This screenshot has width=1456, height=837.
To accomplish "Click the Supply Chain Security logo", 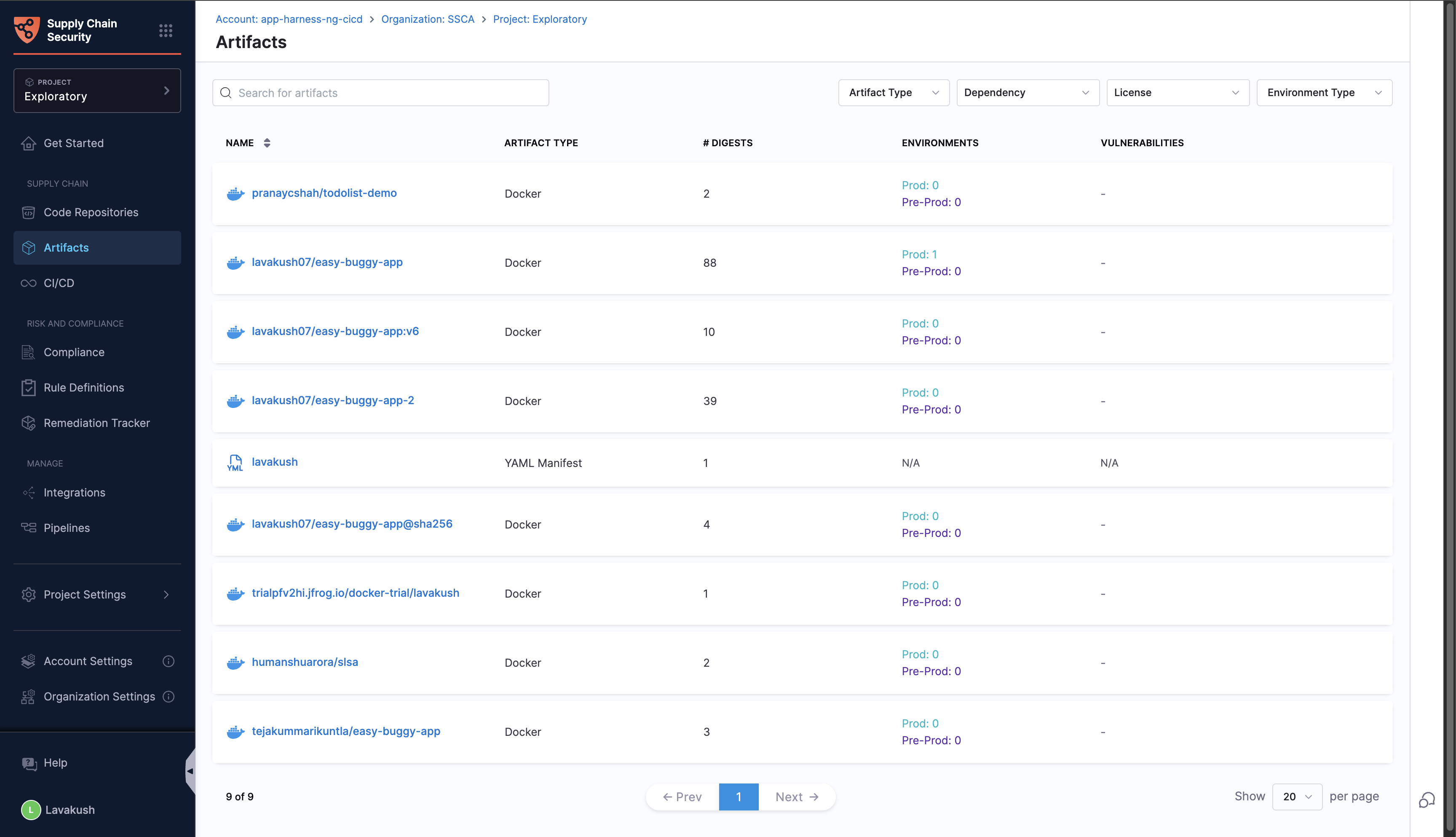I will pos(27,30).
